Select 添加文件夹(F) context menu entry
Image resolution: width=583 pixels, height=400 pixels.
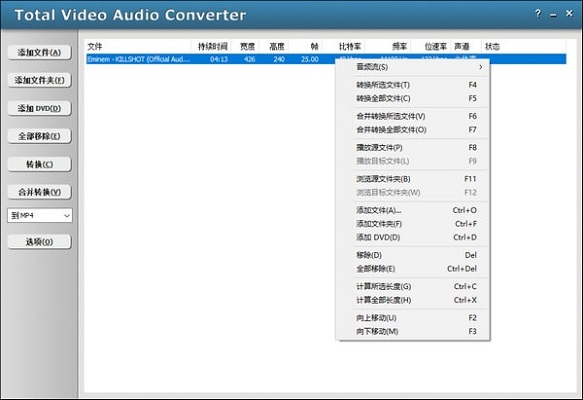tap(413, 224)
